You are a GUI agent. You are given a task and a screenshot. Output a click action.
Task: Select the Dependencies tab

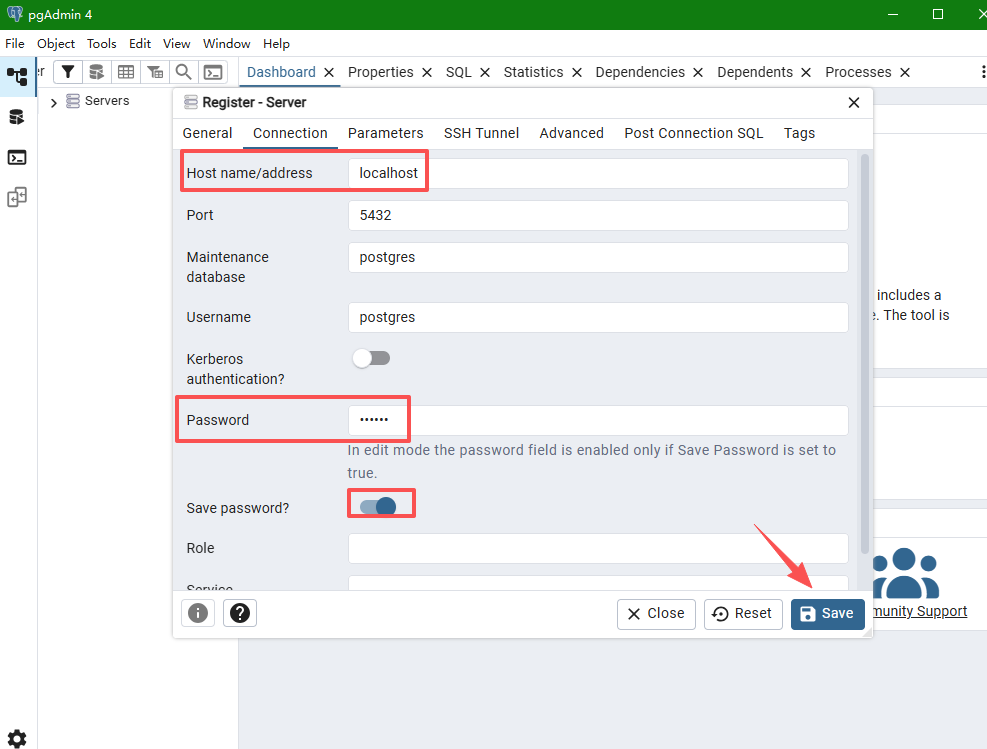(640, 72)
